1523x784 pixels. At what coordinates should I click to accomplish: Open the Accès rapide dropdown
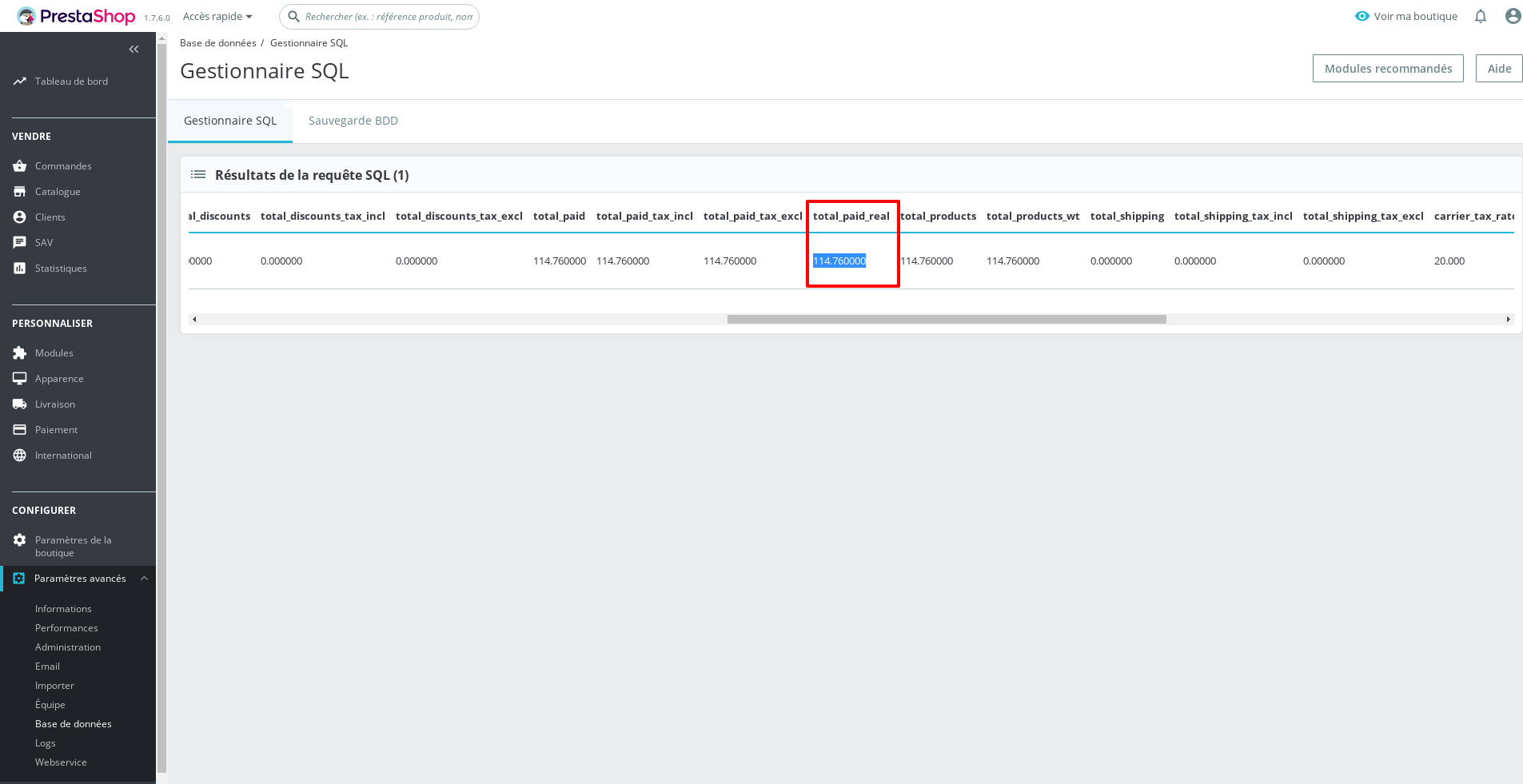[x=216, y=16]
